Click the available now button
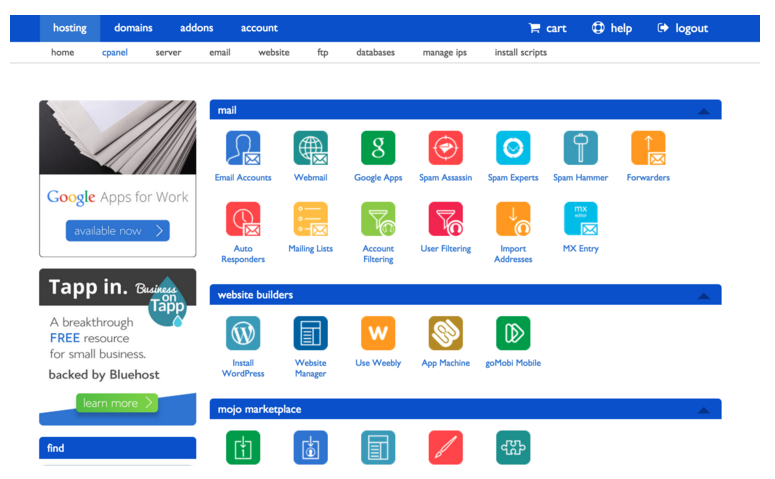Viewport: 775px width, 479px height. [118, 231]
